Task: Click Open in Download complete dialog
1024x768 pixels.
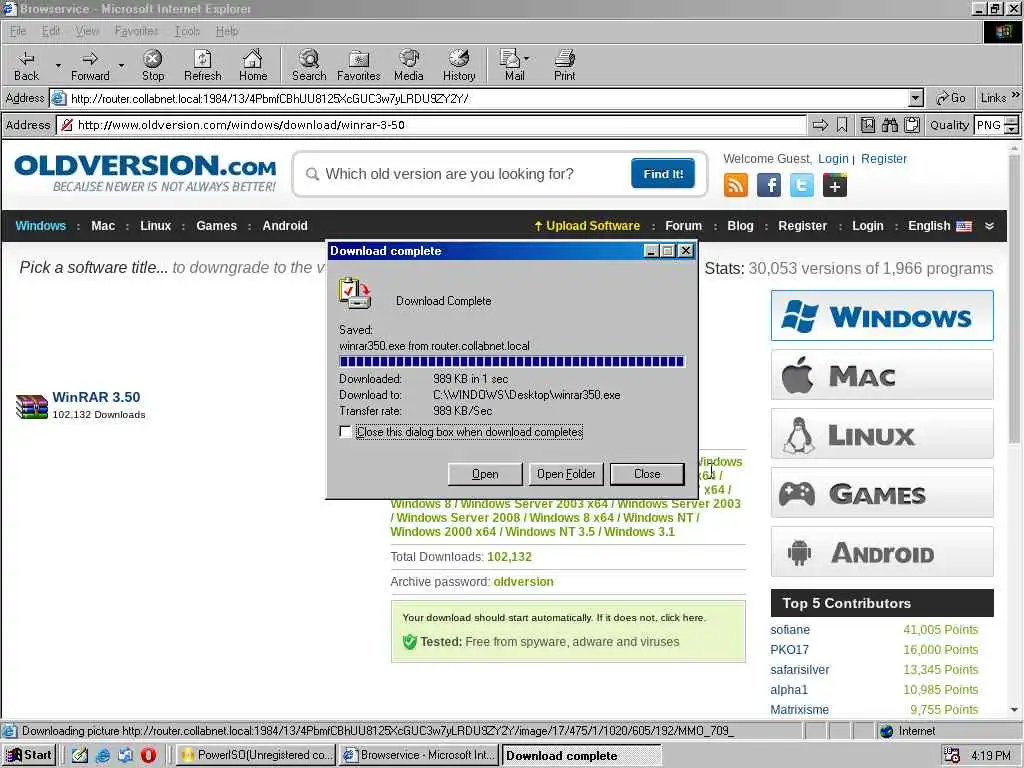Action: tap(485, 474)
